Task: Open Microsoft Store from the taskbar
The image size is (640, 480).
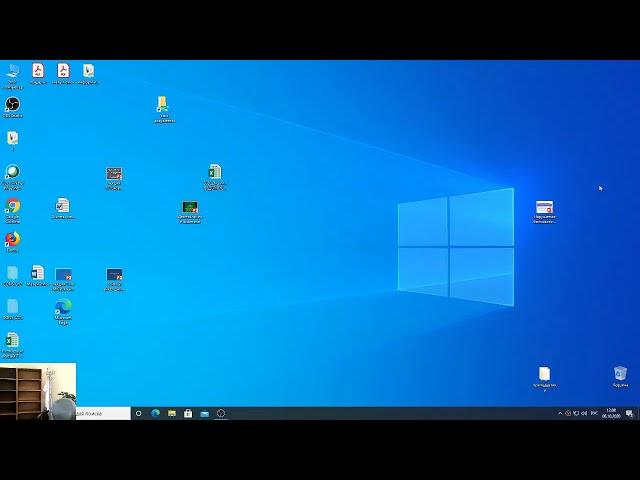Action: tap(188, 413)
